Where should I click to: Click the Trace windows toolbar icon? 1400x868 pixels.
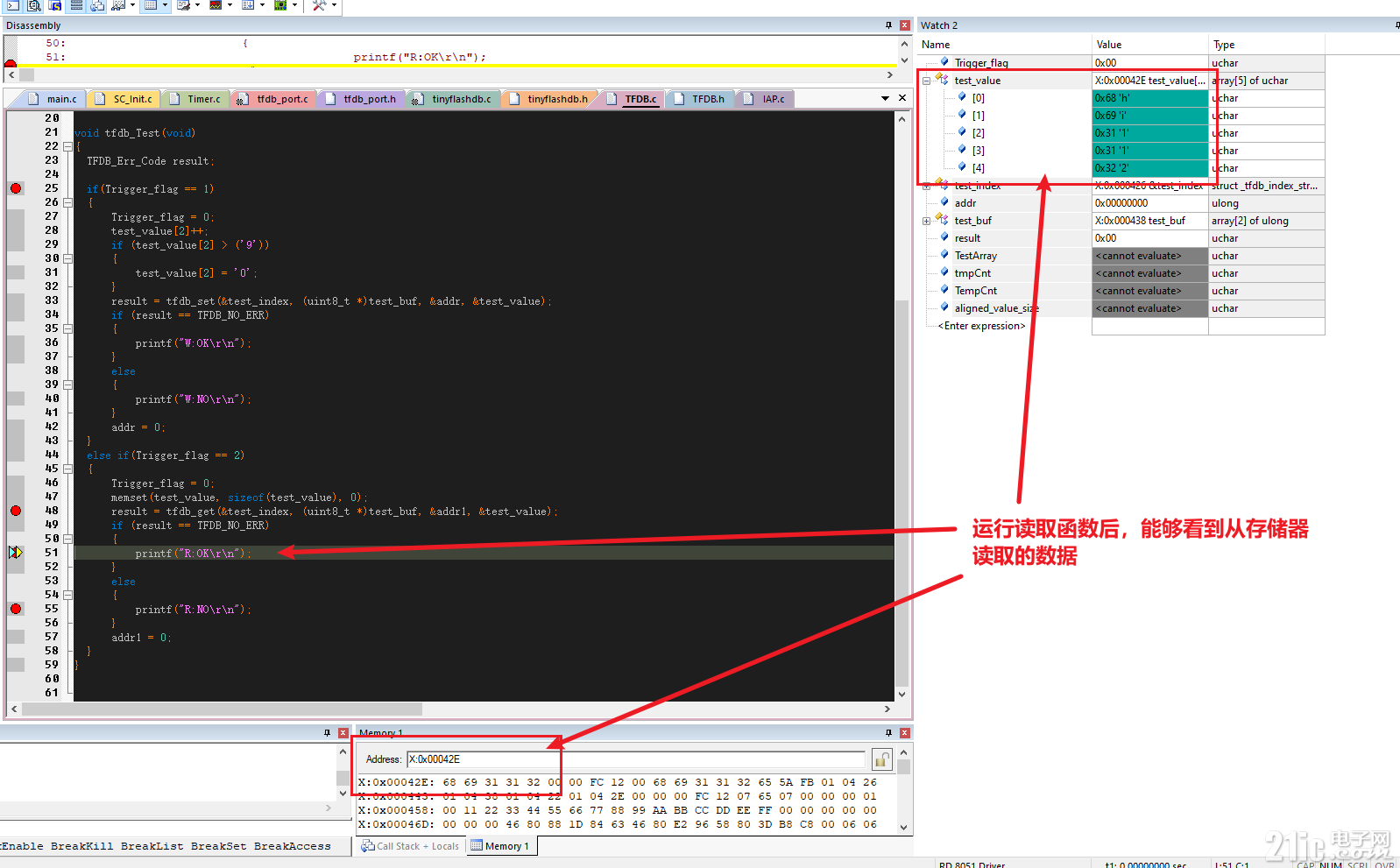click(248, 5)
